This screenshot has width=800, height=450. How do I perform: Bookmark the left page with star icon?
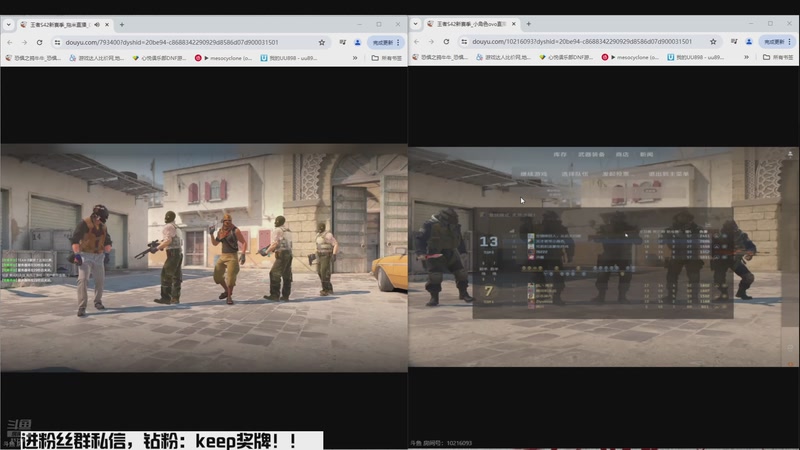coord(322,42)
